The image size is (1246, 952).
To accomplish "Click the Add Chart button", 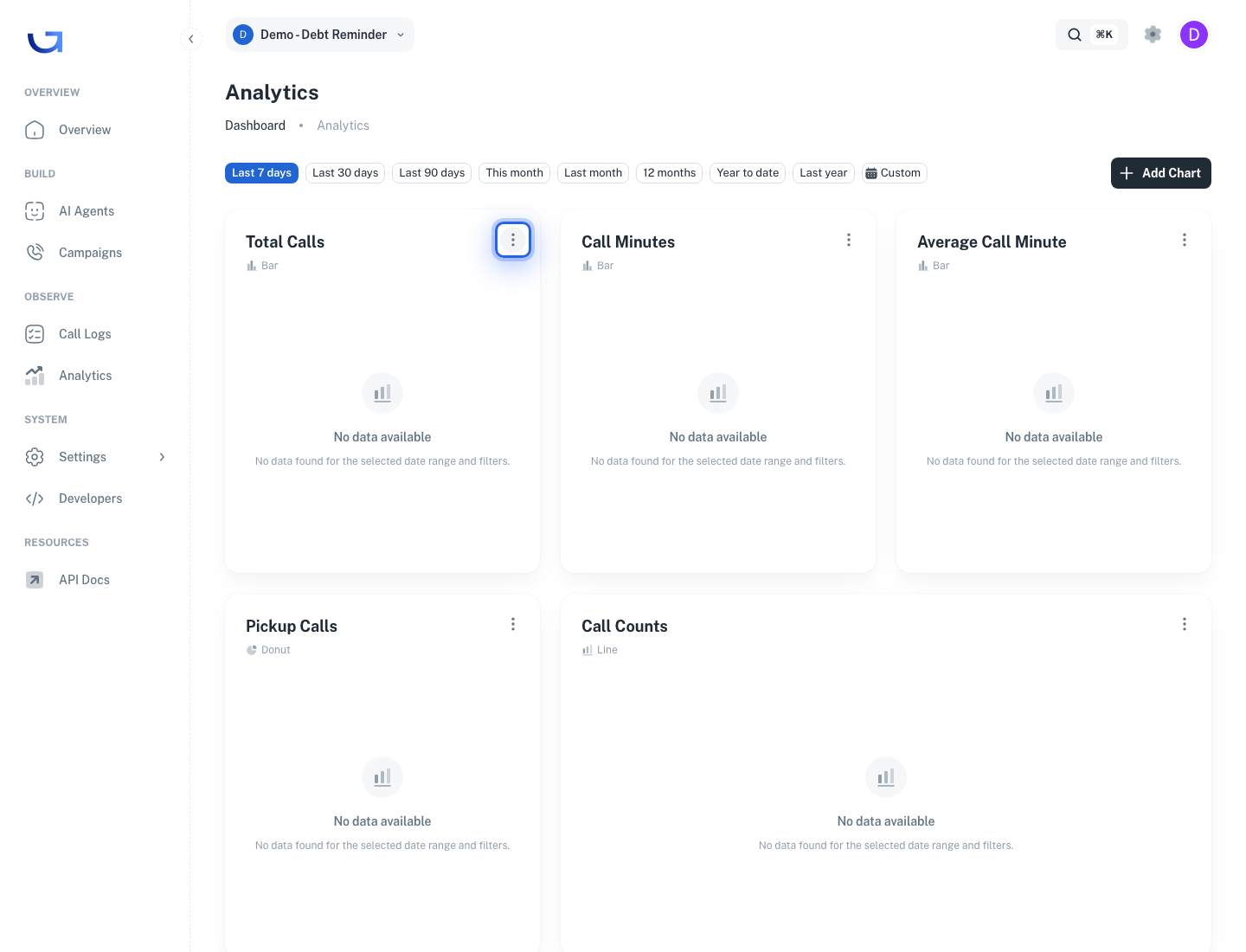I will click(1161, 173).
